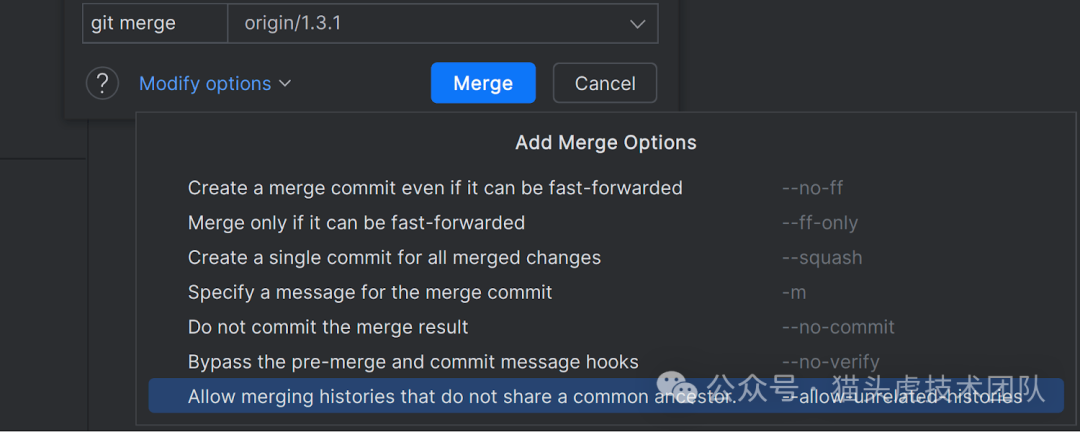Click the --no-ff flag text
This screenshot has width=1080, height=432.
tap(812, 188)
